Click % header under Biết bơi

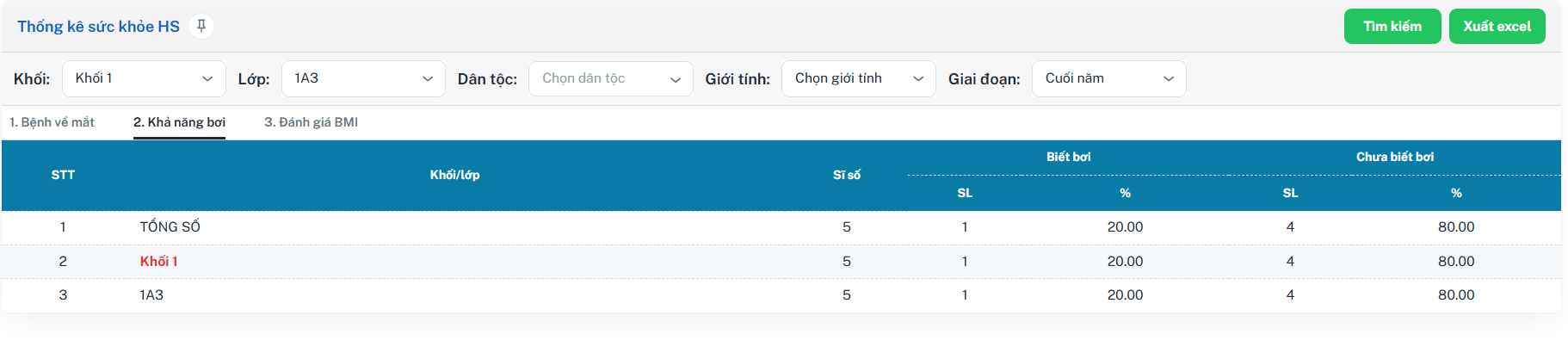coord(1125,193)
